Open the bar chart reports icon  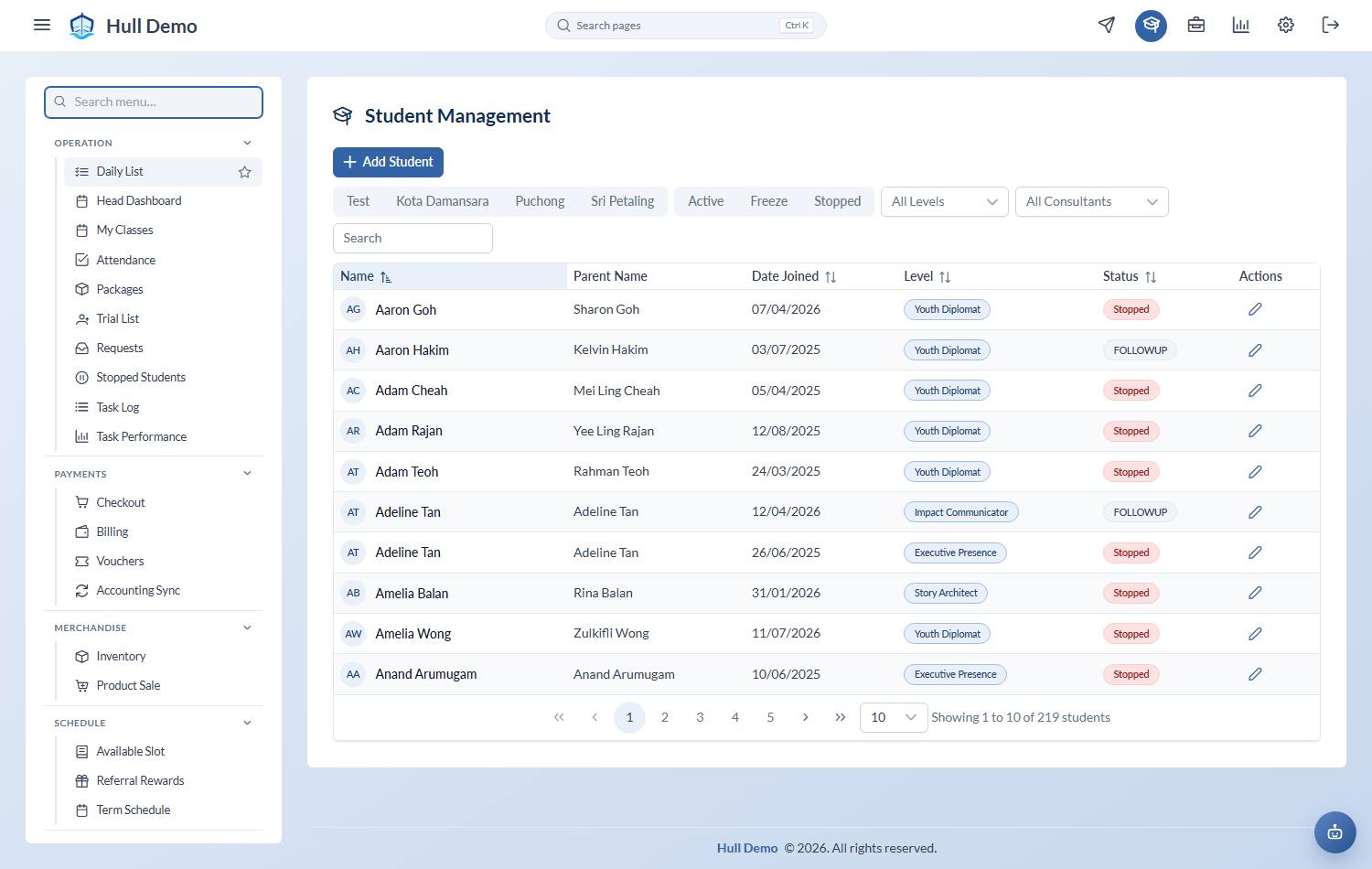1240,25
